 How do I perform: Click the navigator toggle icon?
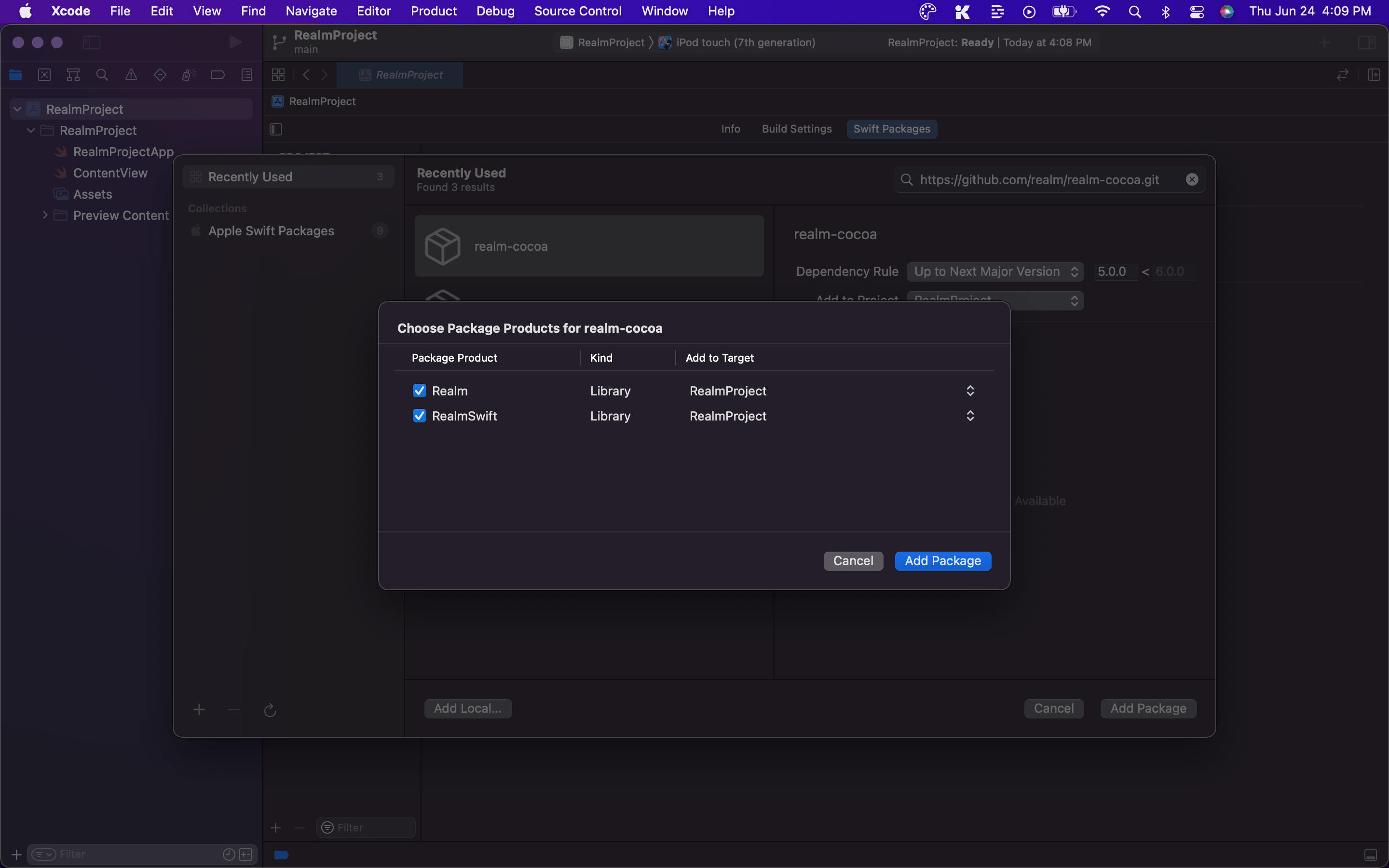click(90, 42)
